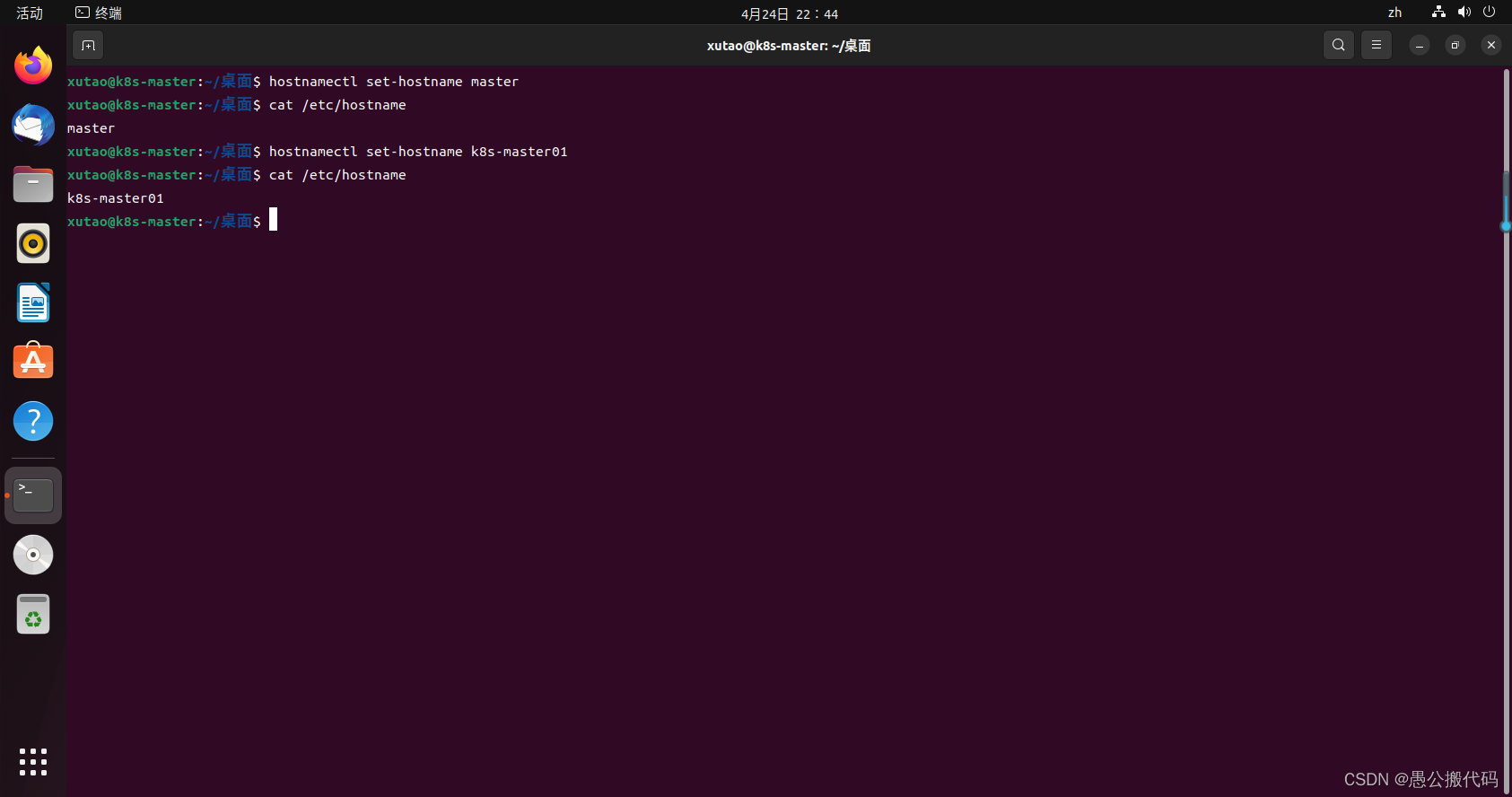Close the terminal window

1491,45
